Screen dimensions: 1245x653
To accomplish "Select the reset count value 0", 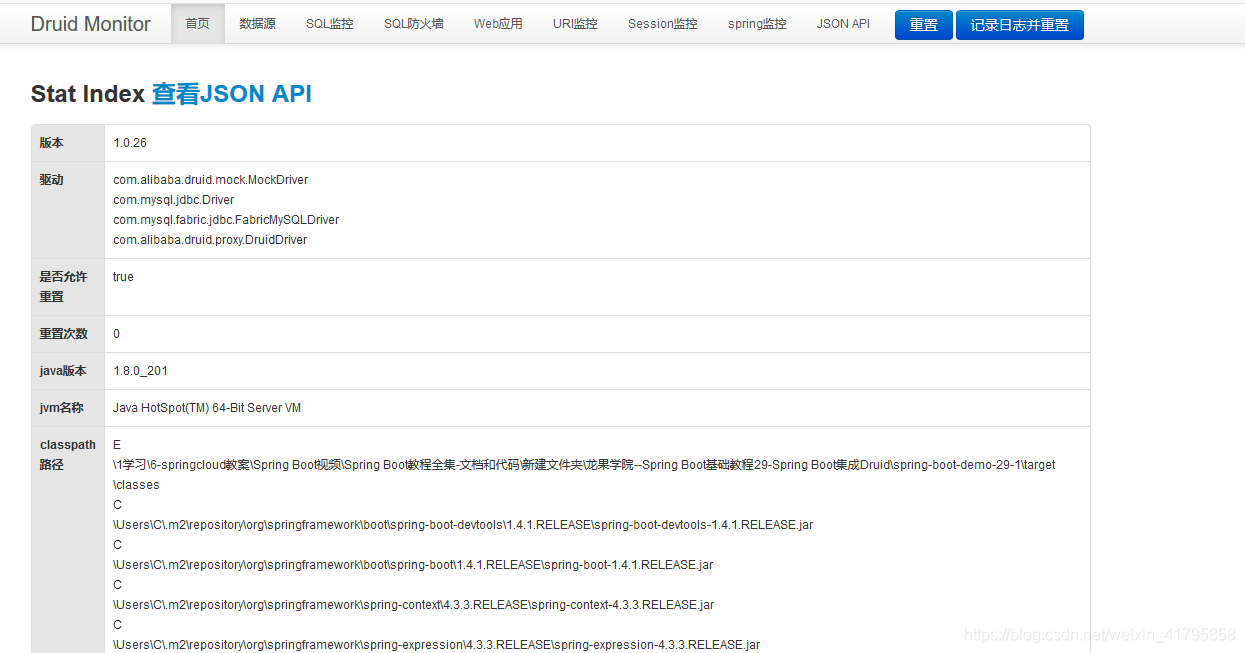I will (117, 334).
